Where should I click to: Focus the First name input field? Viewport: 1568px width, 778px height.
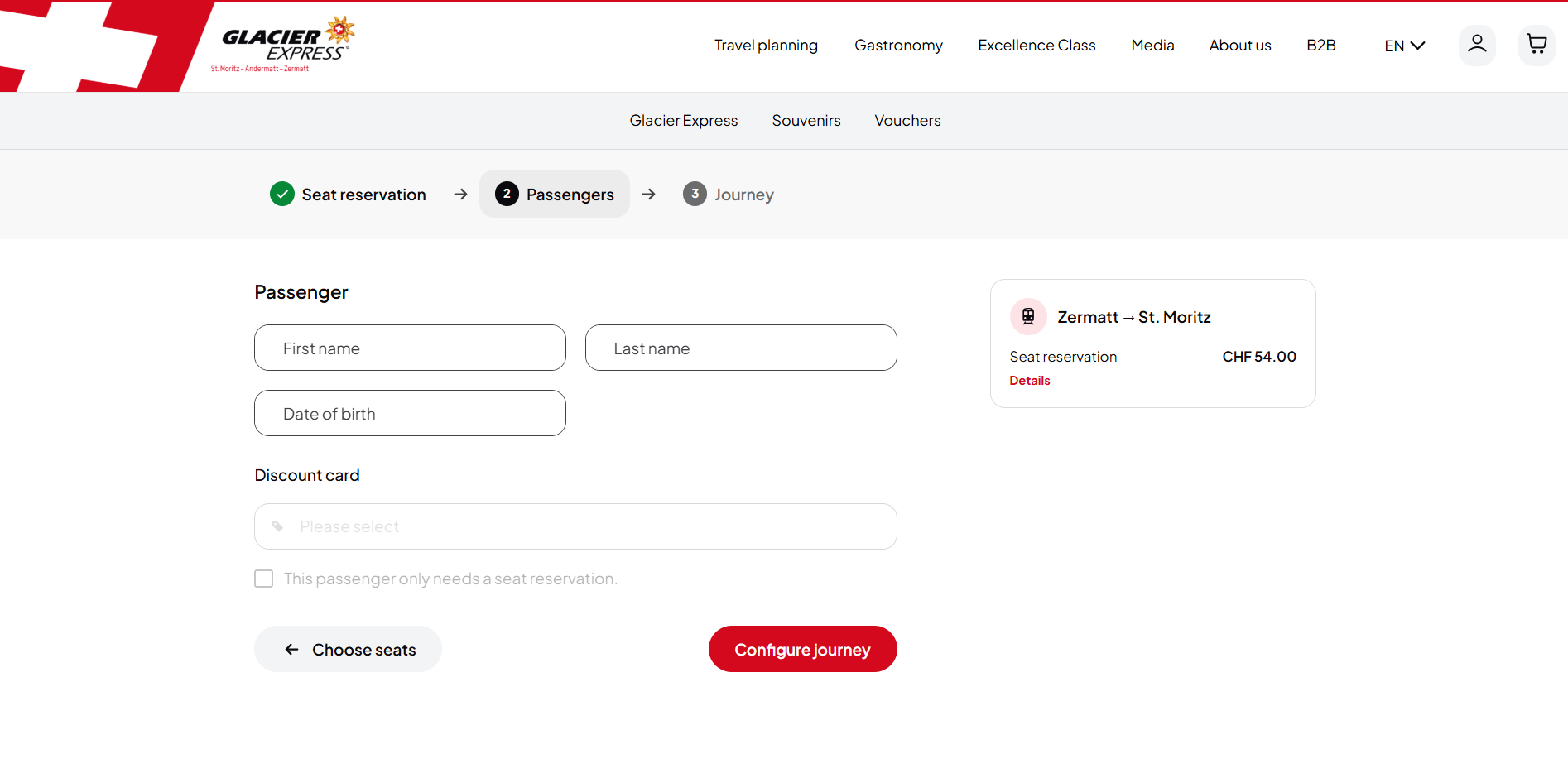pos(410,348)
